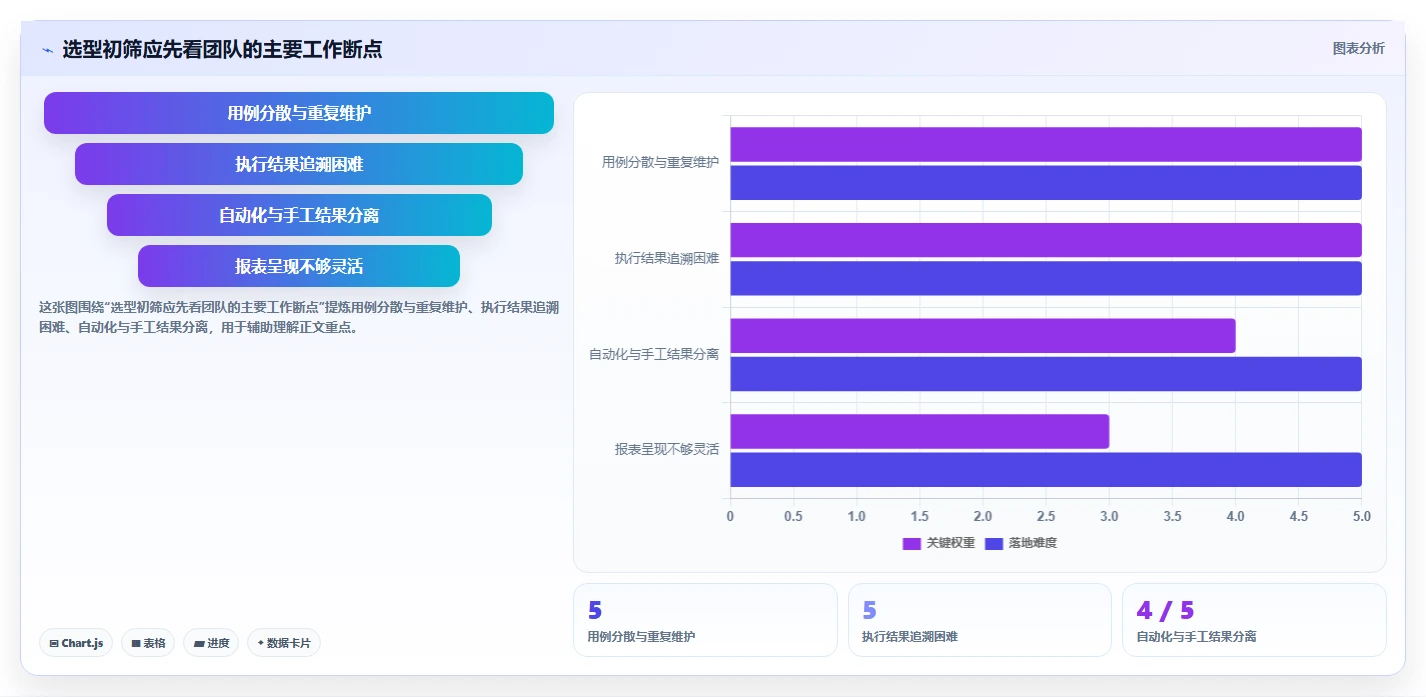Click the x-axis tick 4.5
The width and height of the screenshot is (1426, 697).
[1299, 517]
